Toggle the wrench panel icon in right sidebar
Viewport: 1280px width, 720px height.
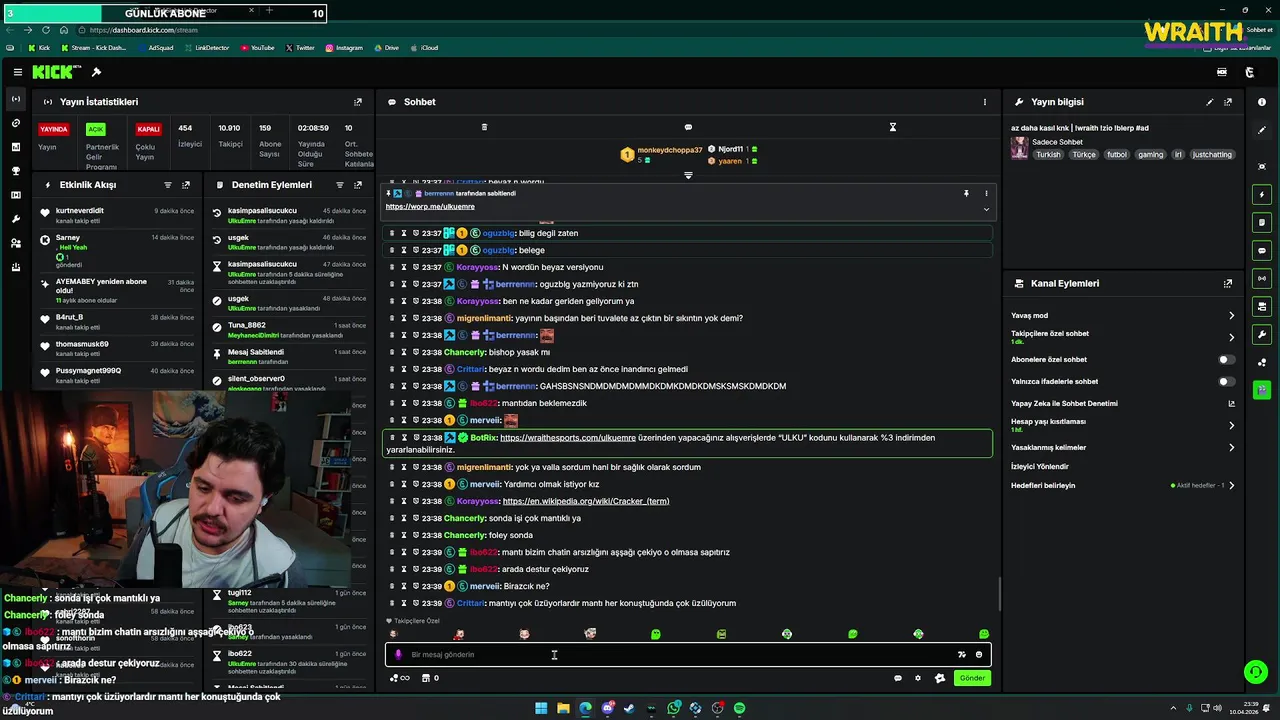click(1262, 334)
